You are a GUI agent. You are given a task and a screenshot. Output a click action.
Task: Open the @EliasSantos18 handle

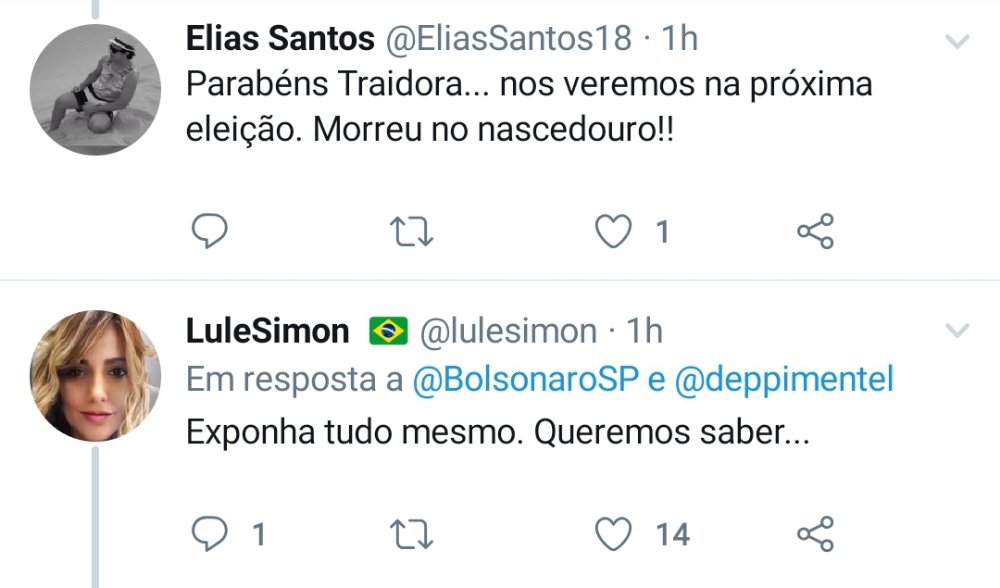(x=509, y=38)
